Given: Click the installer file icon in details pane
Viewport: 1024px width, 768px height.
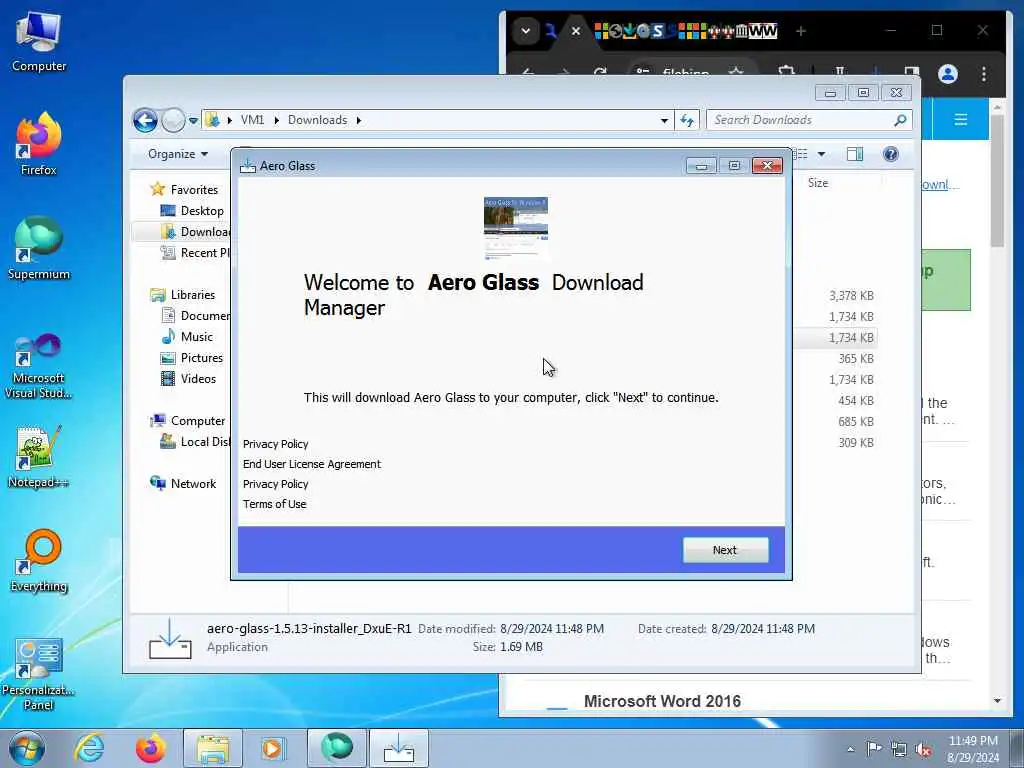Looking at the screenshot, I should (x=170, y=638).
